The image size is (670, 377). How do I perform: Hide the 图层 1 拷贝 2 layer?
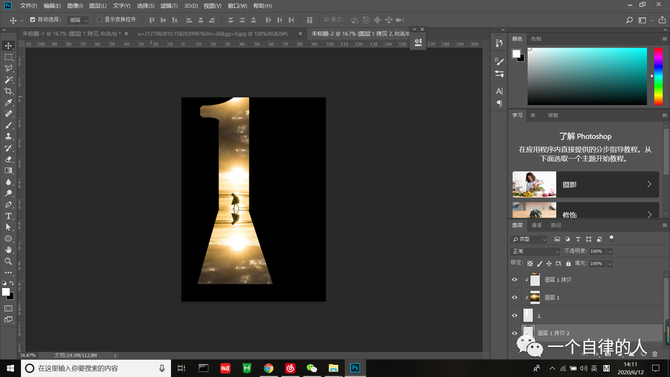pos(514,333)
